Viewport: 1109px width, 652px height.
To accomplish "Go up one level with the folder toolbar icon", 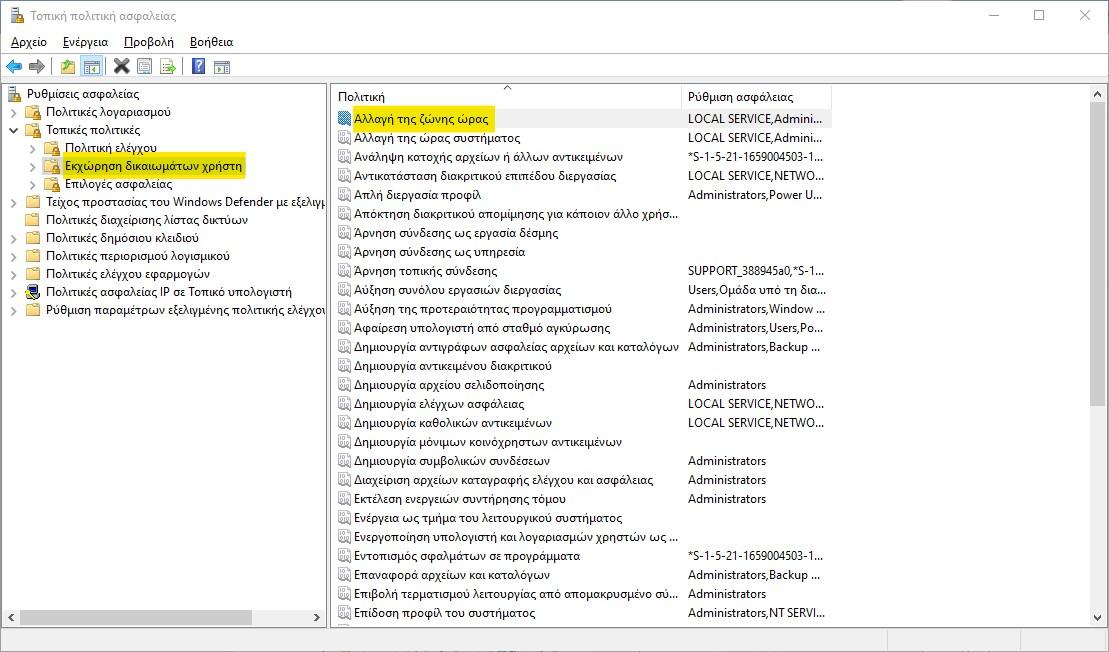I will [x=68, y=66].
